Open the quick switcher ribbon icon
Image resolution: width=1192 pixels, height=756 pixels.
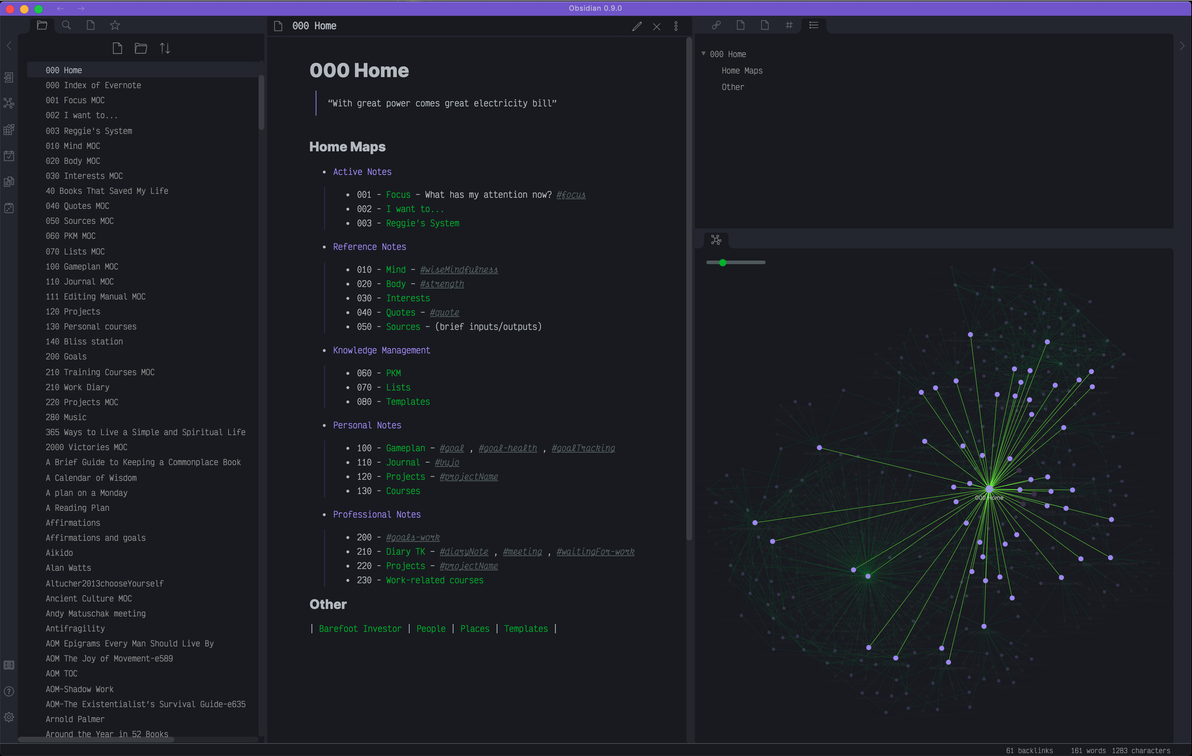[9, 78]
